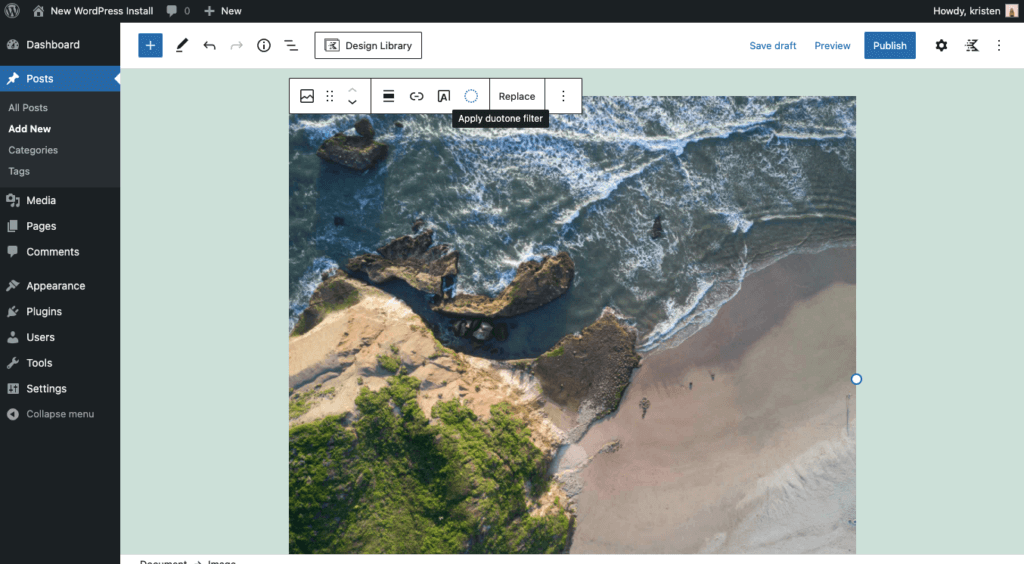Move the image block down

coord(352,102)
